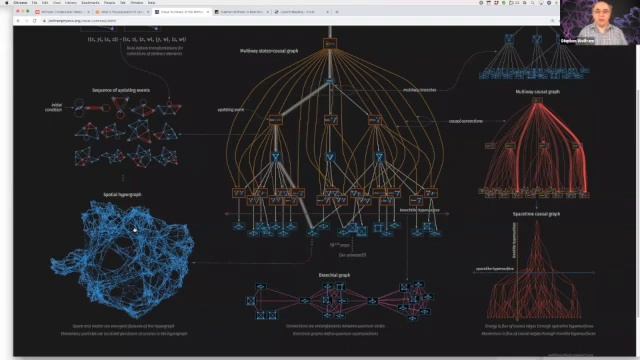Click the top root node of multiway graph

[330, 43]
